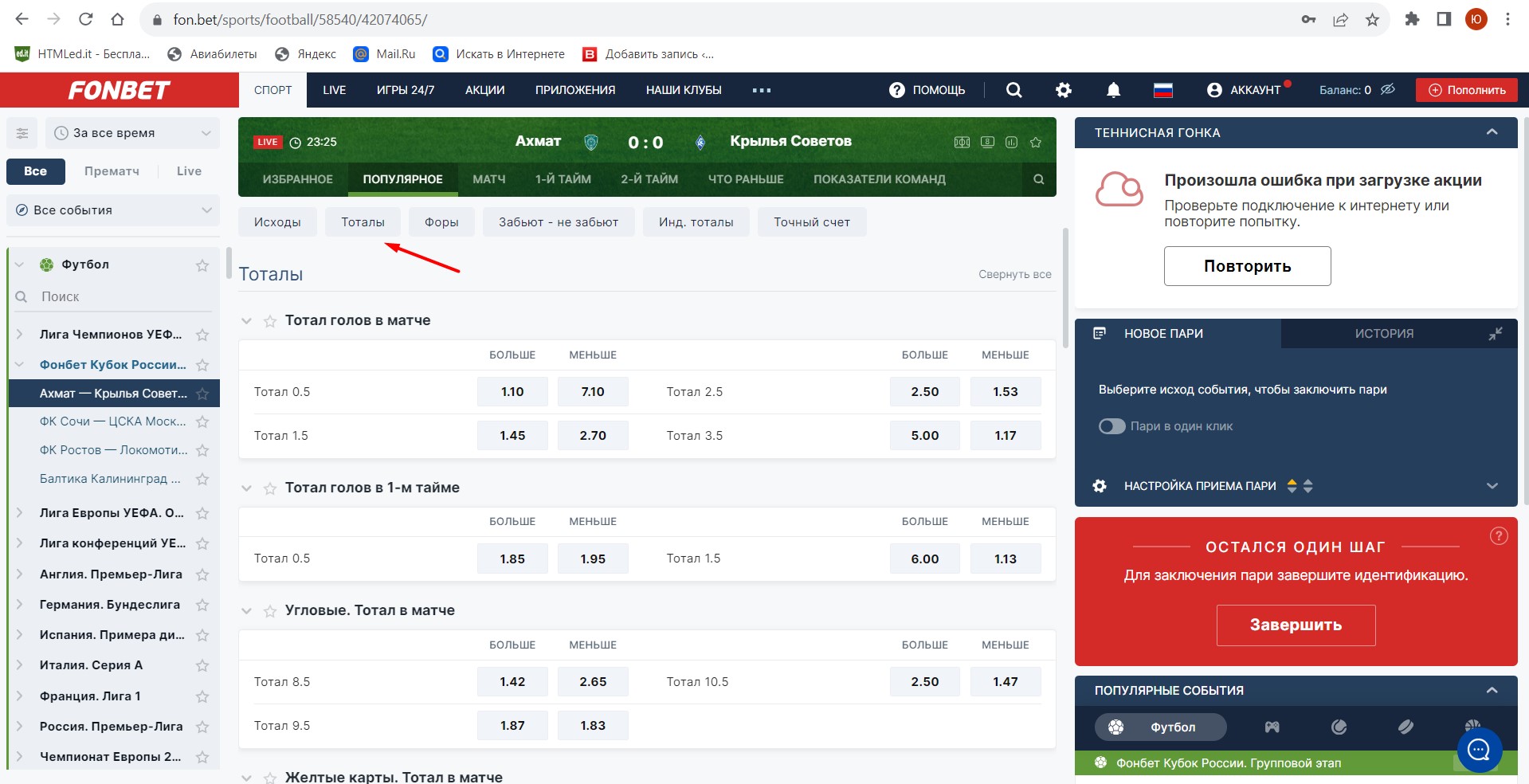Add Ахмат match to favorites star in header

pos(1036,143)
